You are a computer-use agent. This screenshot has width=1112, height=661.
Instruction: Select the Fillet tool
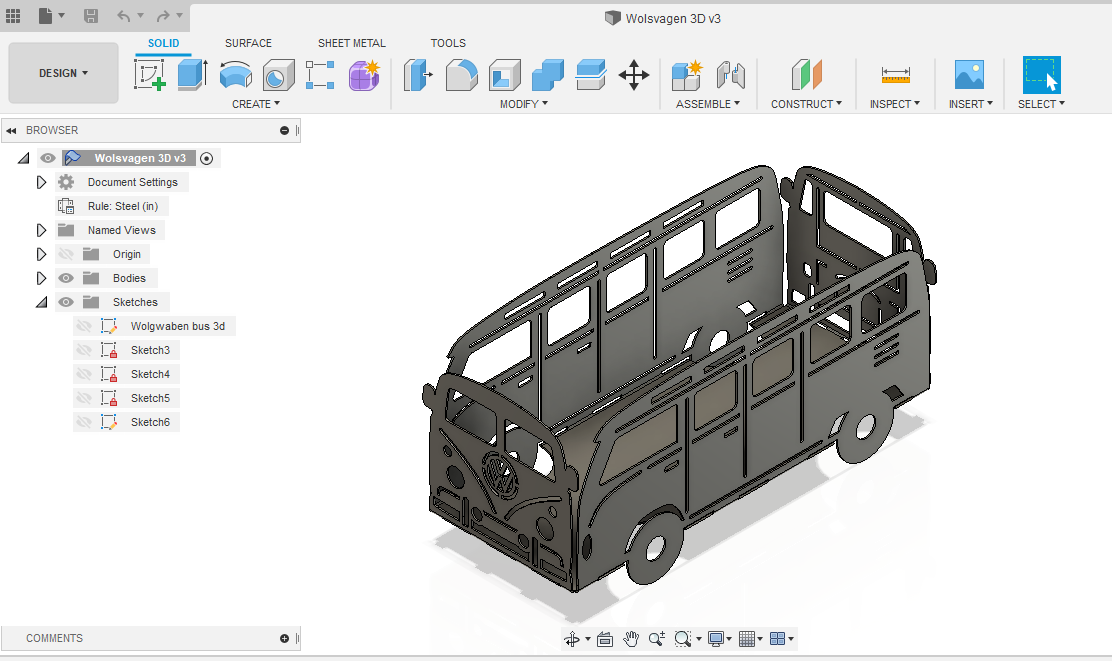pyautogui.click(x=461, y=74)
